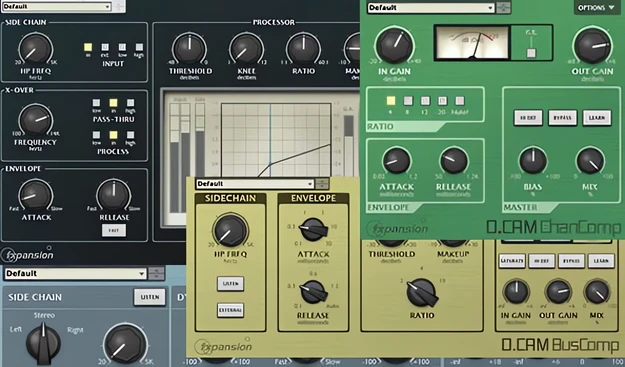Click the G.R. meter switch in ChanComp
This screenshot has width=625, height=367.
click(x=531, y=53)
